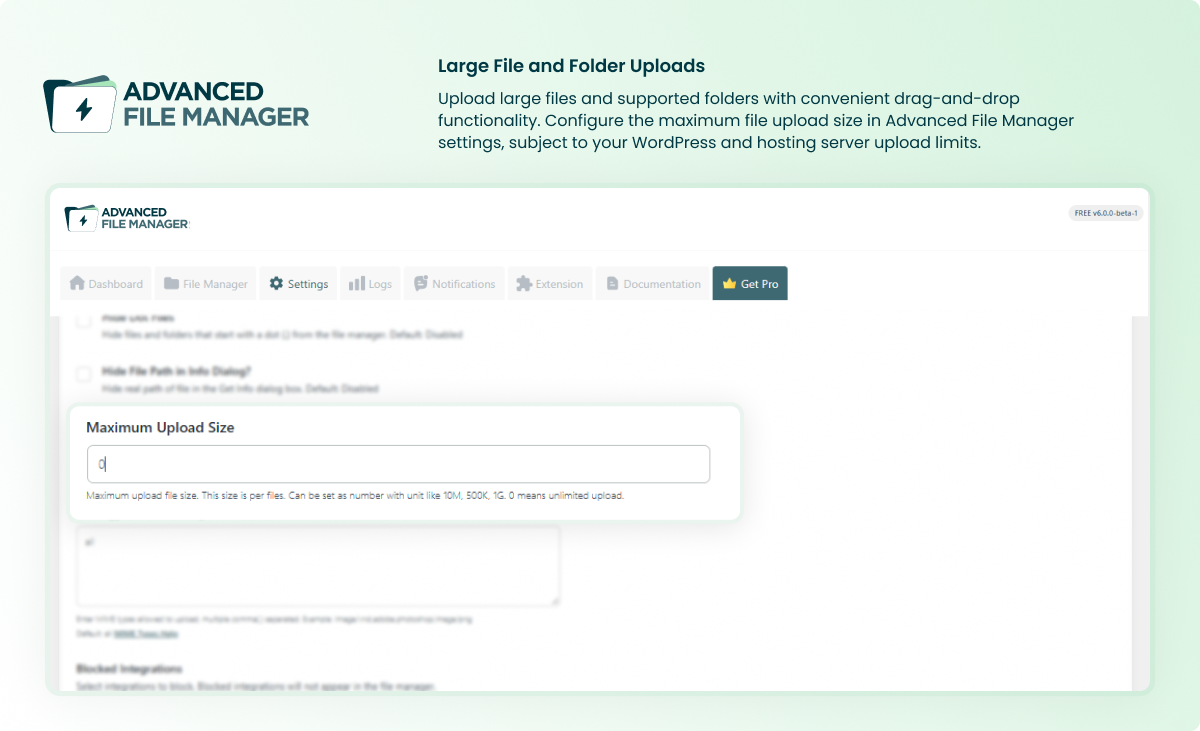
Task: Open the Logs tab
Action: tap(370, 284)
